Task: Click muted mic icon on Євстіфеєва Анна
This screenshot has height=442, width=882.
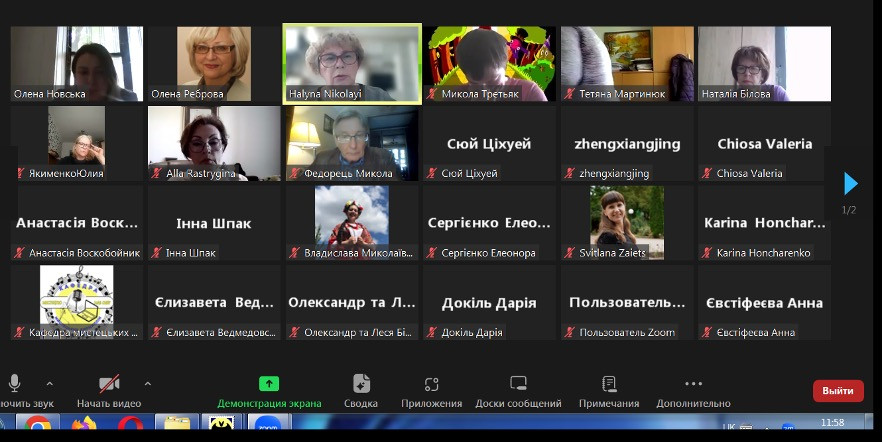Action: (x=707, y=332)
